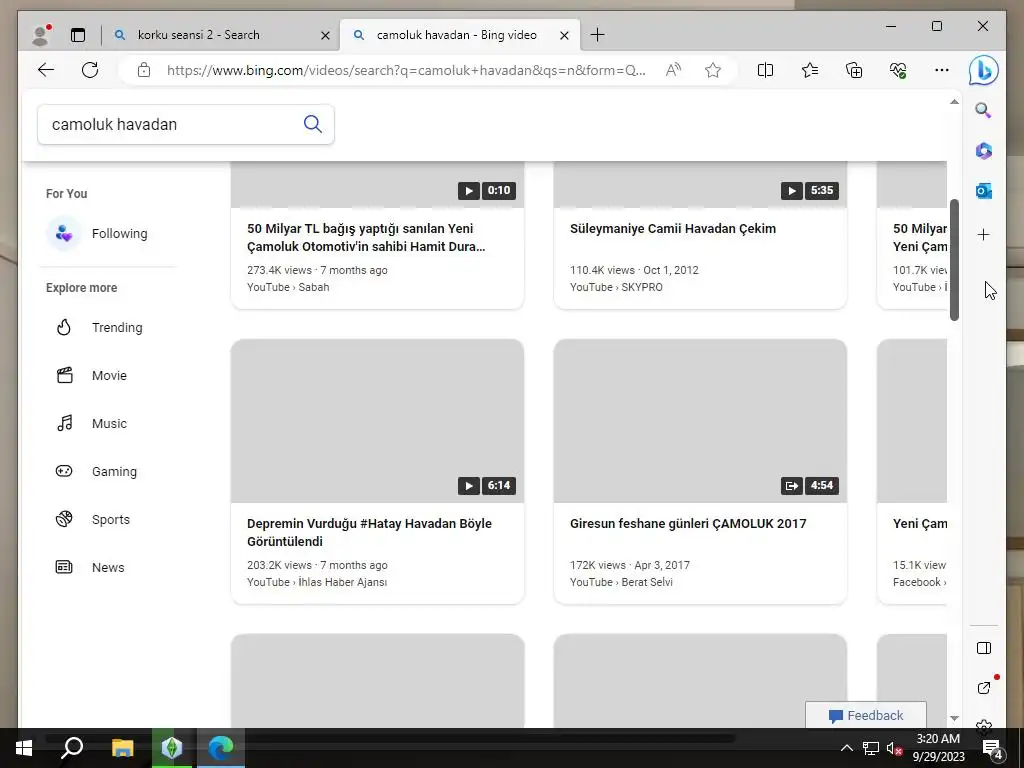1024x768 pixels.
Task: Open a new tab with the plus button
Action: coord(597,35)
